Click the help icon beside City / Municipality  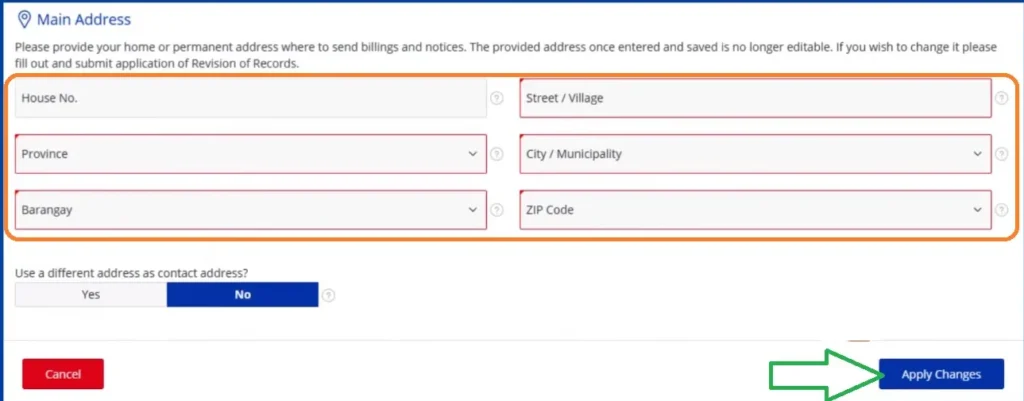(1001, 155)
